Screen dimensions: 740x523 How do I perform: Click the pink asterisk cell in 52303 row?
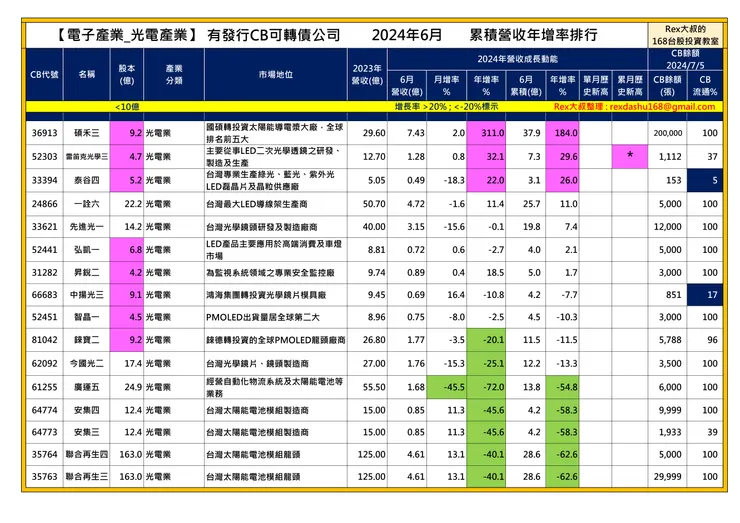630,157
